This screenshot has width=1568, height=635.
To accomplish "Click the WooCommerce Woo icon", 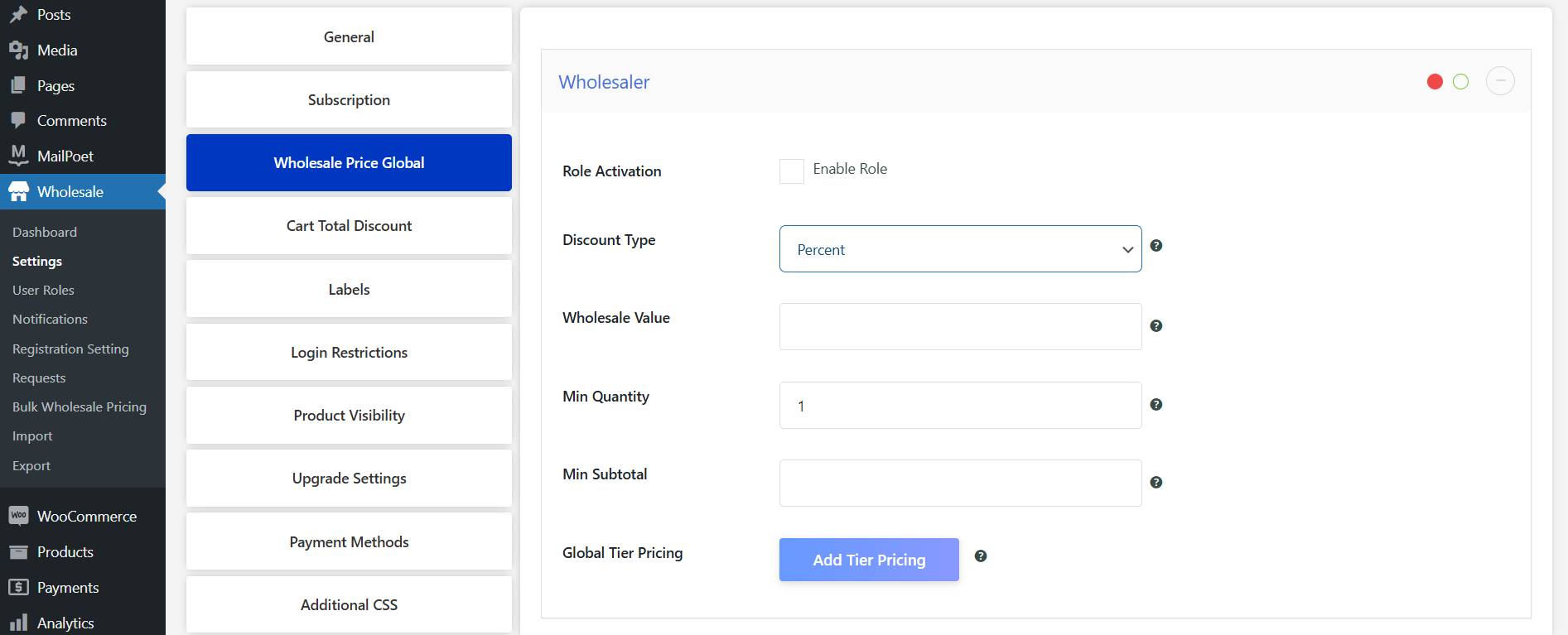I will (18, 516).
